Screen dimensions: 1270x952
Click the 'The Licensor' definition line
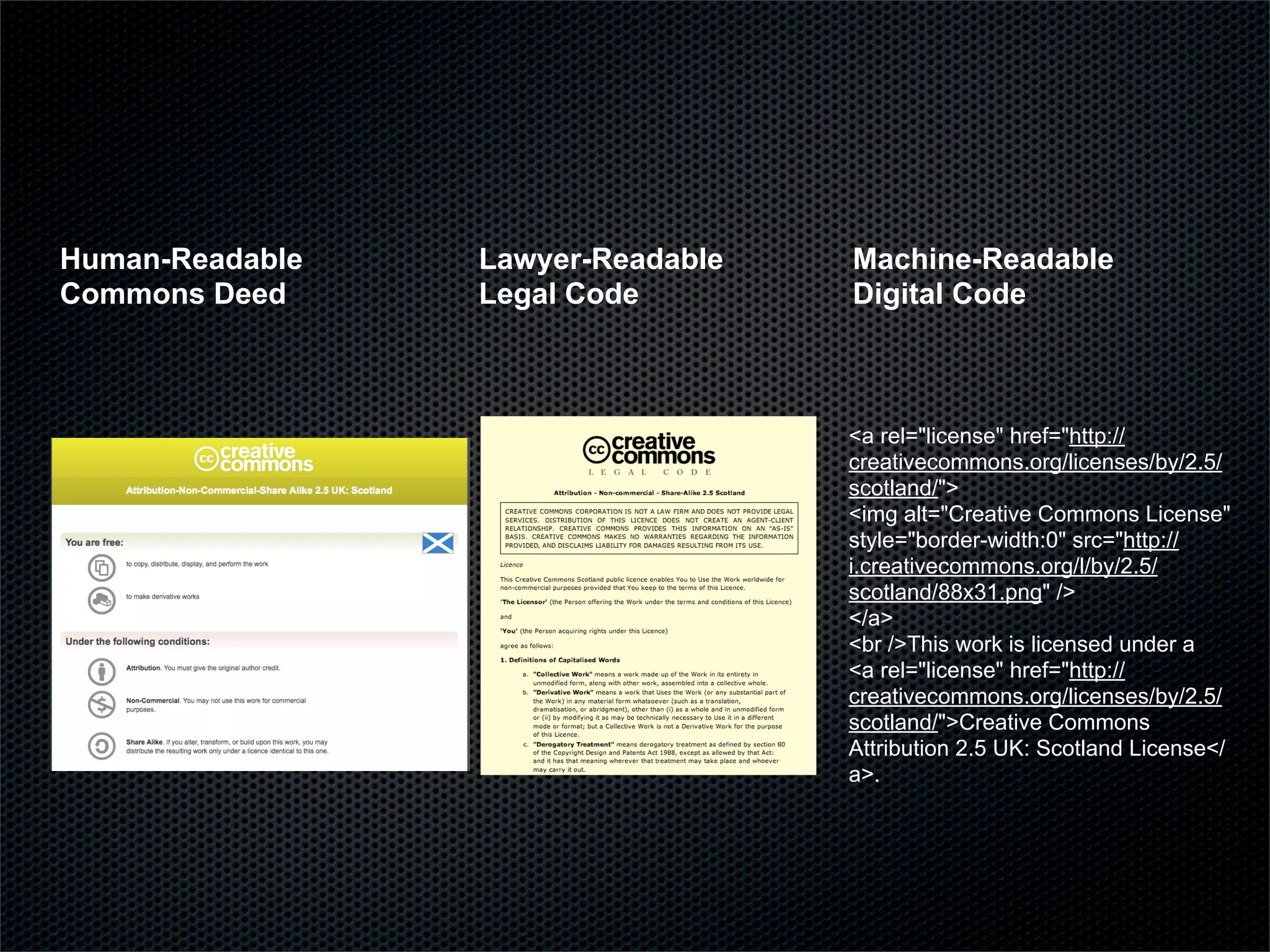pyautogui.click(x=646, y=602)
